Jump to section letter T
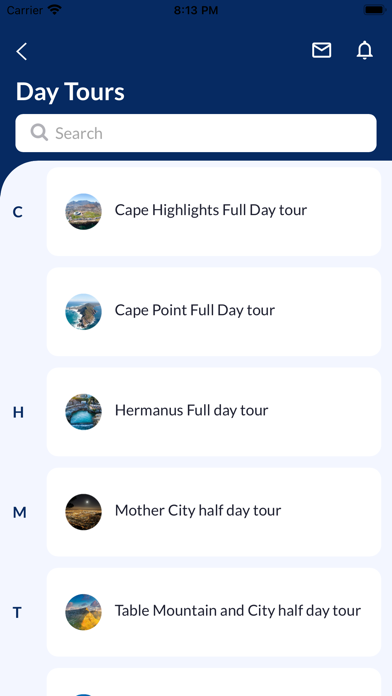 click(17, 613)
